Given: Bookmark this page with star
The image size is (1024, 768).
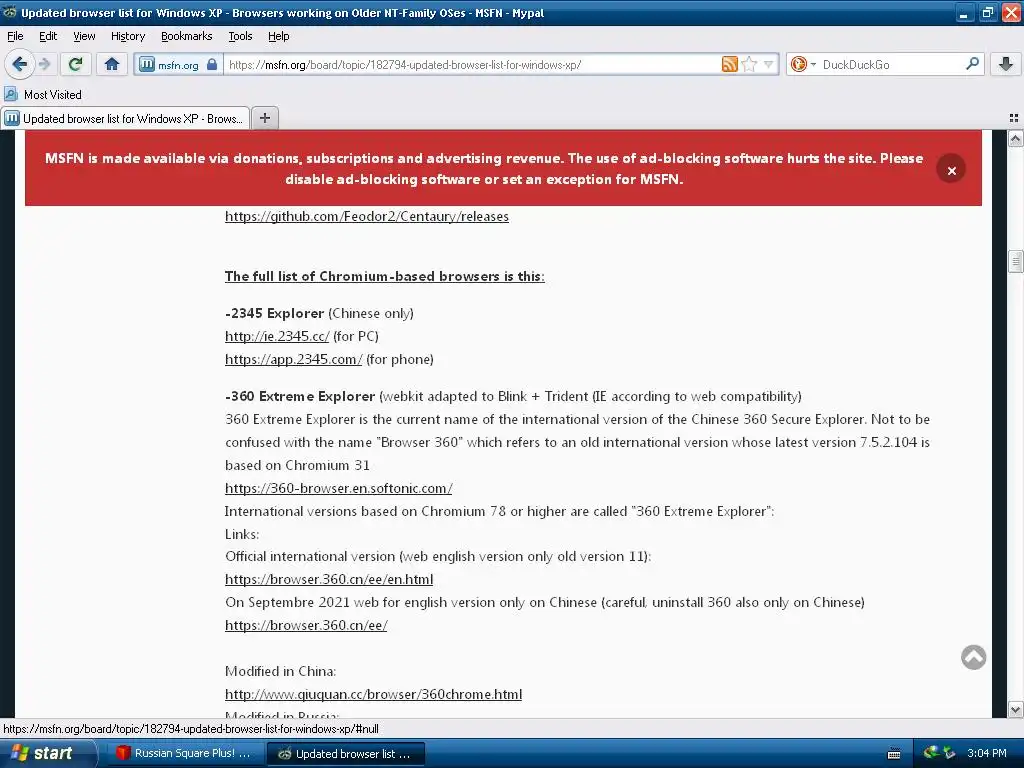Looking at the screenshot, I should tap(749, 64).
